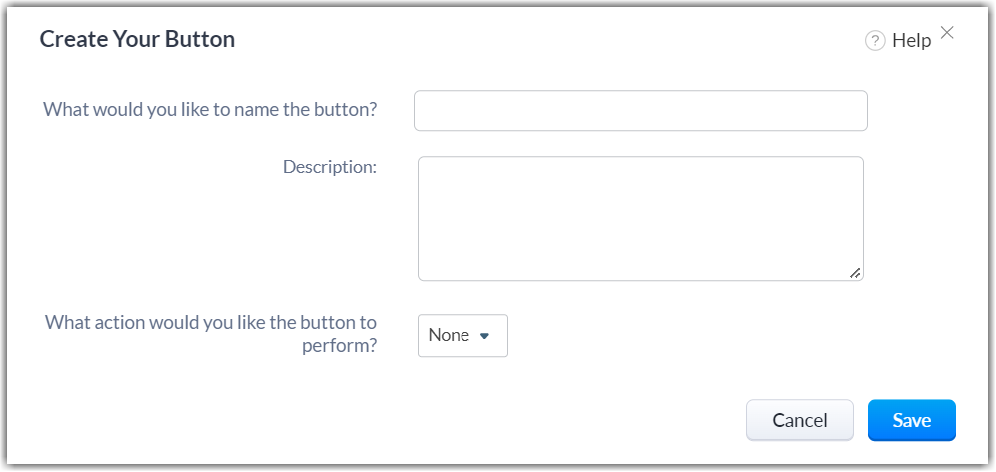Click the "Create Your Button" dialog title
Viewport: 996px width, 472px height.
pyautogui.click(x=137, y=40)
